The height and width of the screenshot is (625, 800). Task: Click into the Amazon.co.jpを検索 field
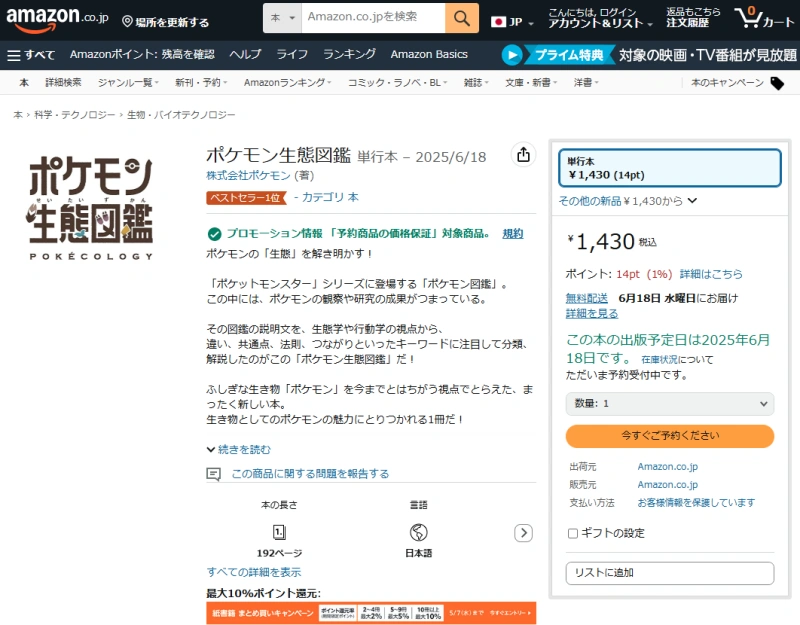pyautogui.click(x=373, y=18)
